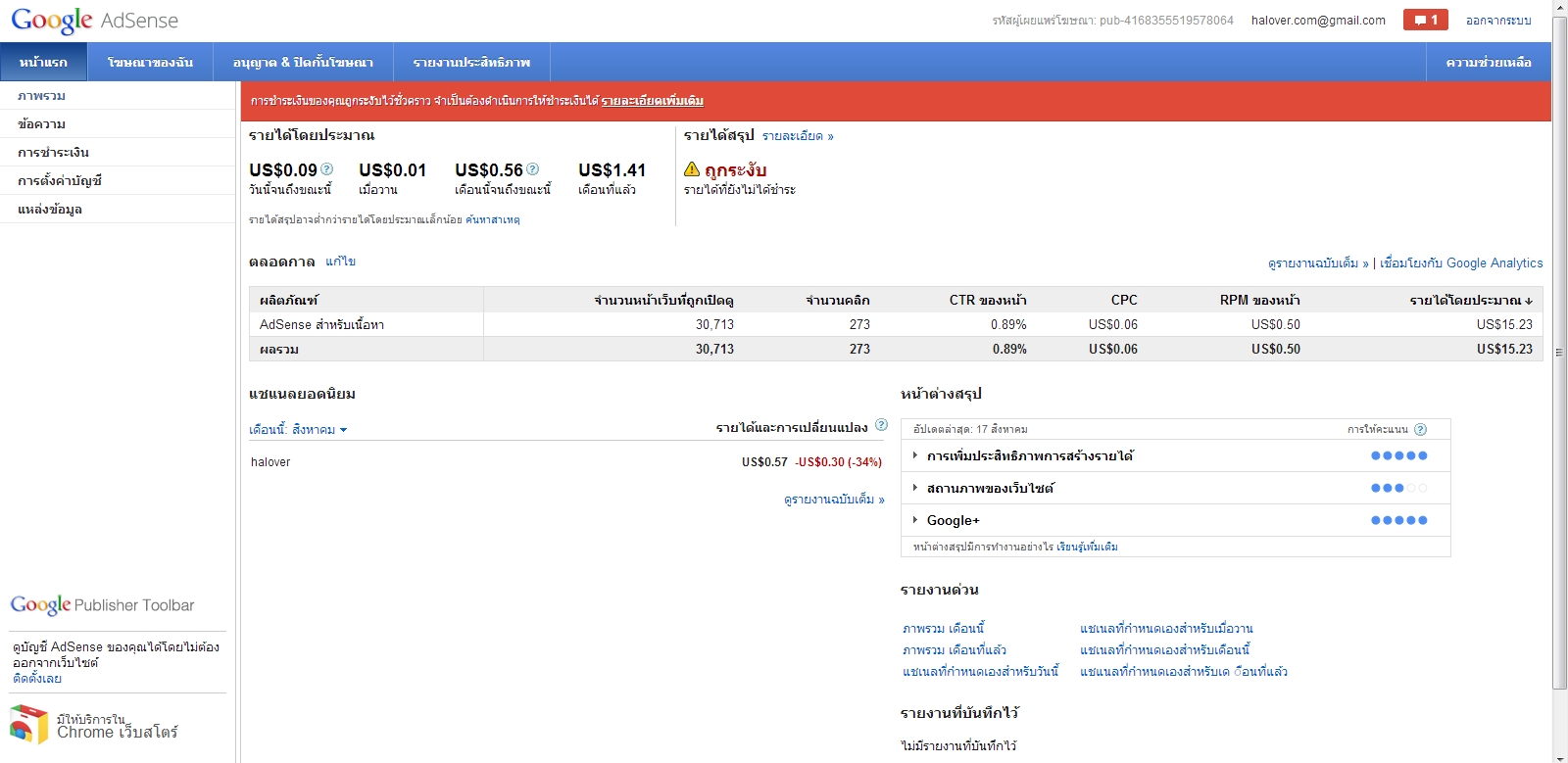
Task: Click the vertical scrollbar thumb on the right
Action: (x=1559, y=353)
